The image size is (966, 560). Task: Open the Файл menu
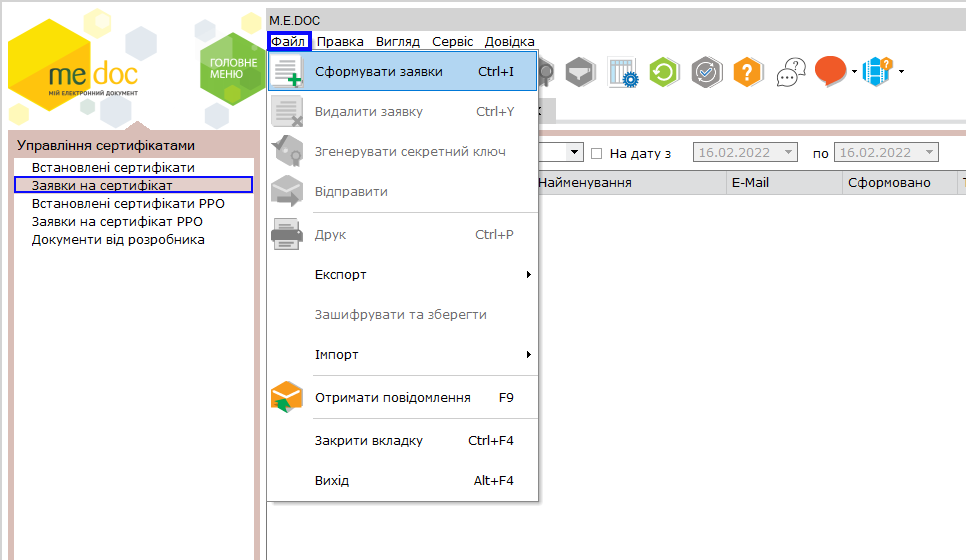point(288,41)
